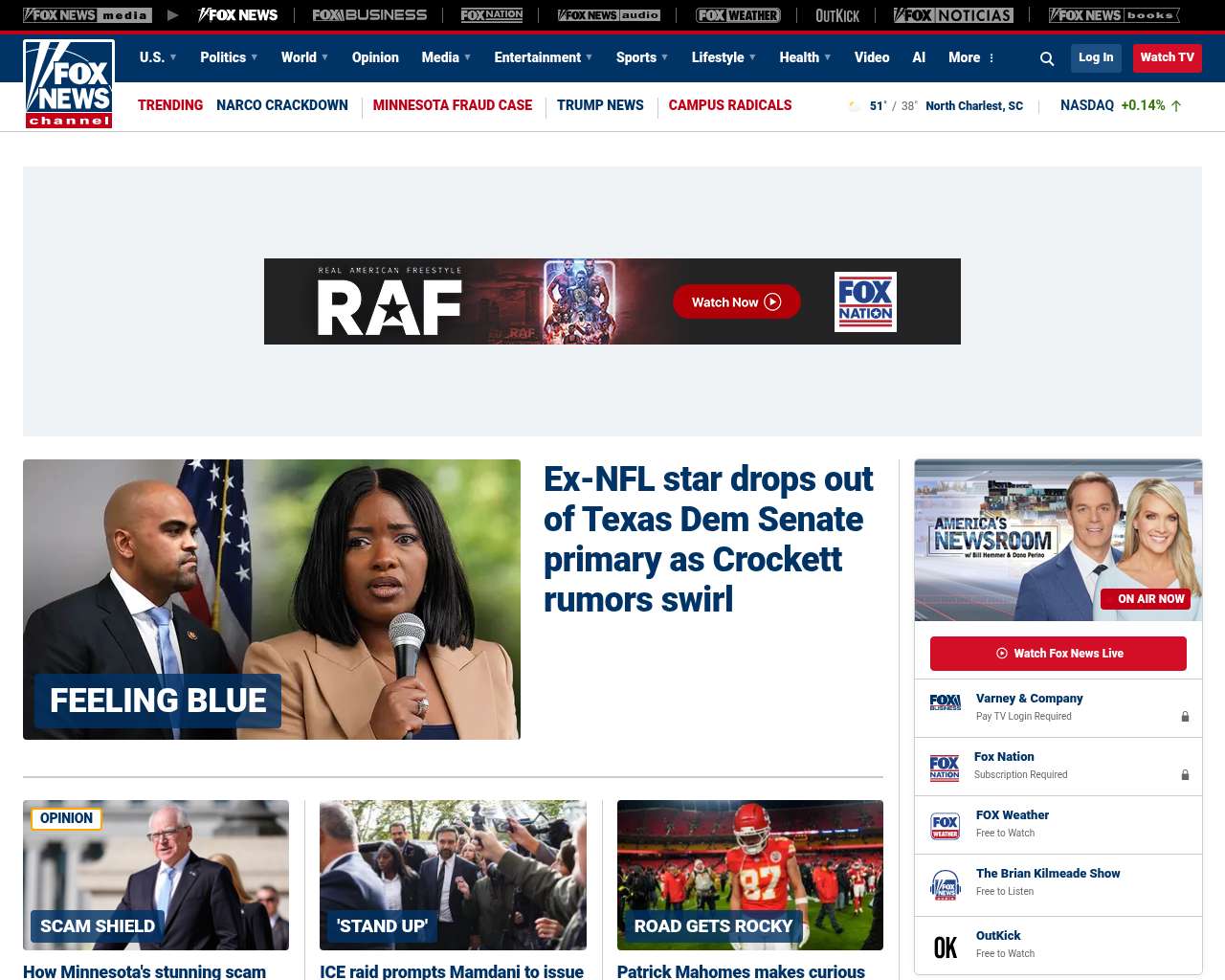Click the lock icon for Varney & Company
1225x980 pixels.
point(1185,716)
